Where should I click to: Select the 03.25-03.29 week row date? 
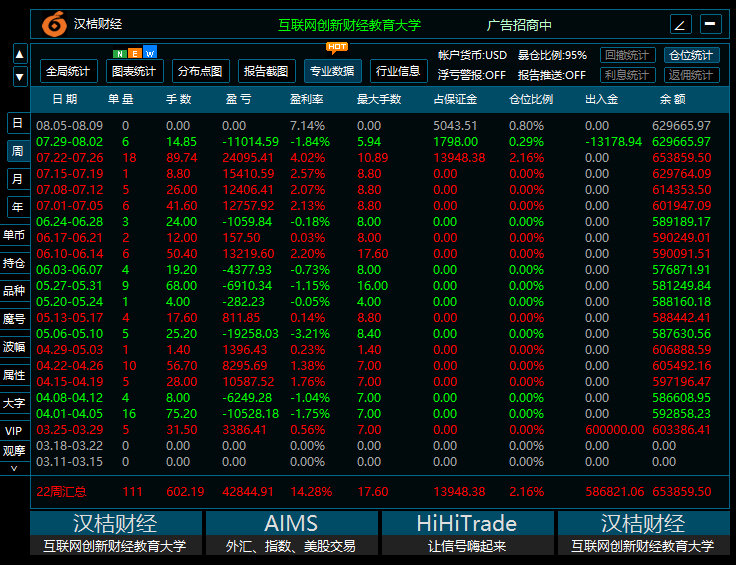coord(69,430)
